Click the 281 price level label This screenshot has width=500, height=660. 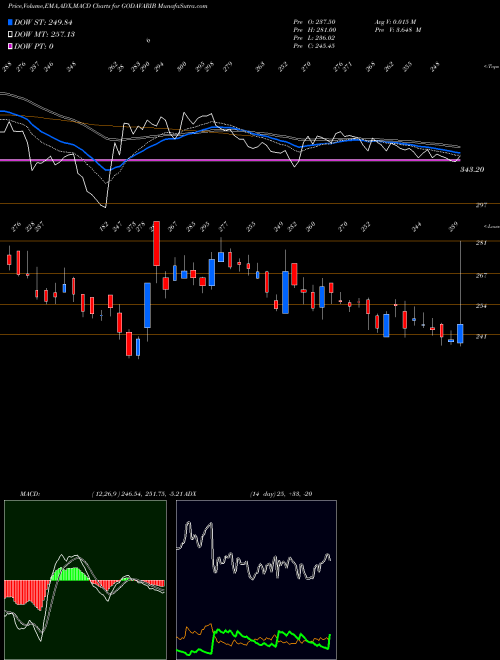point(481,243)
